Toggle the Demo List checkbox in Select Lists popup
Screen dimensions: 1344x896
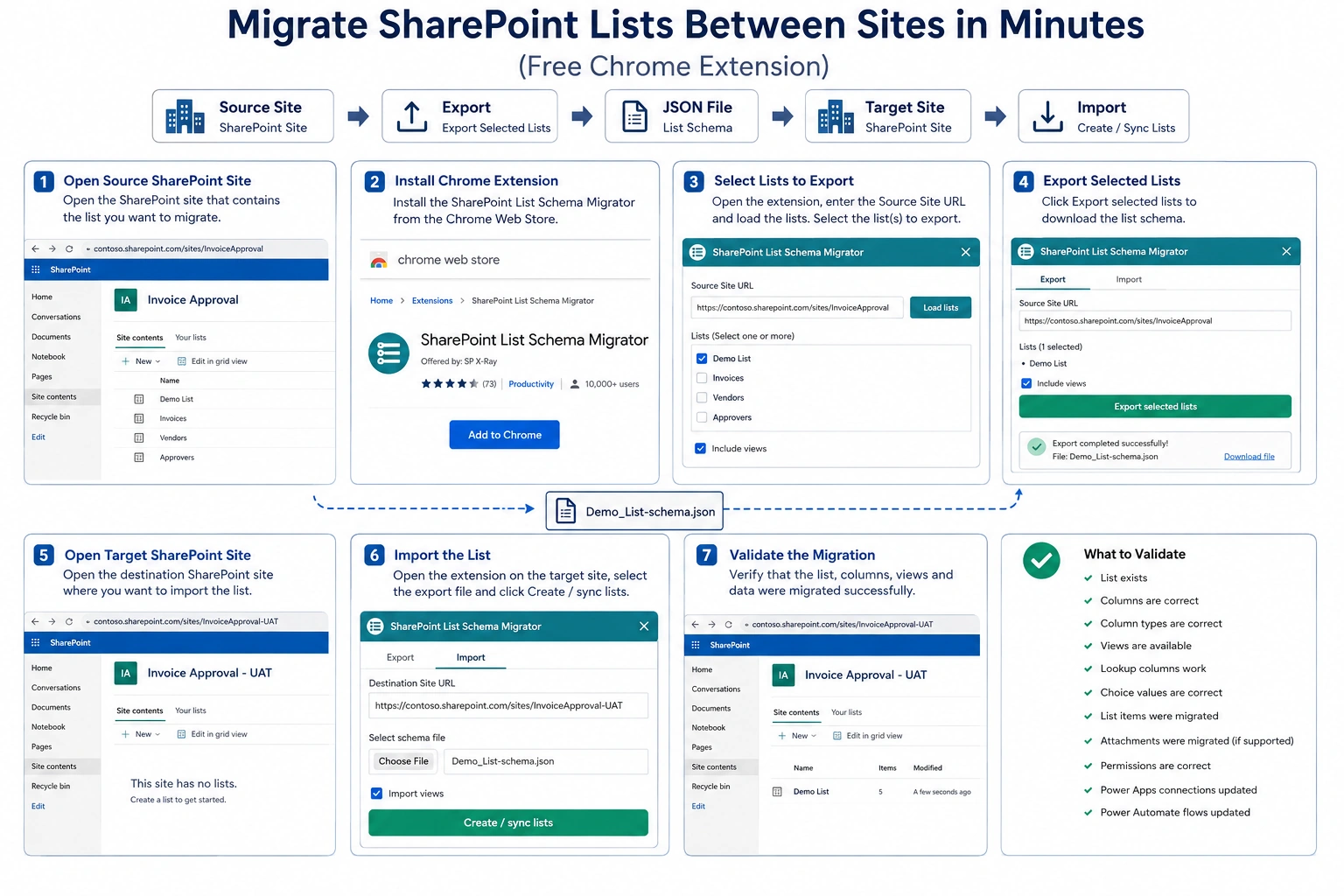coord(702,359)
